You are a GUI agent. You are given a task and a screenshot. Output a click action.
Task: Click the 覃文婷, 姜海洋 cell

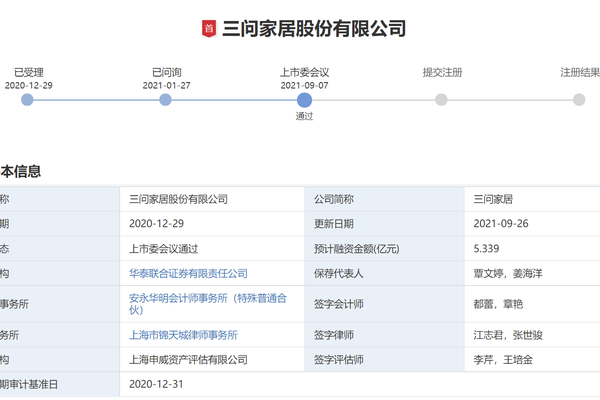(x=532, y=273)
